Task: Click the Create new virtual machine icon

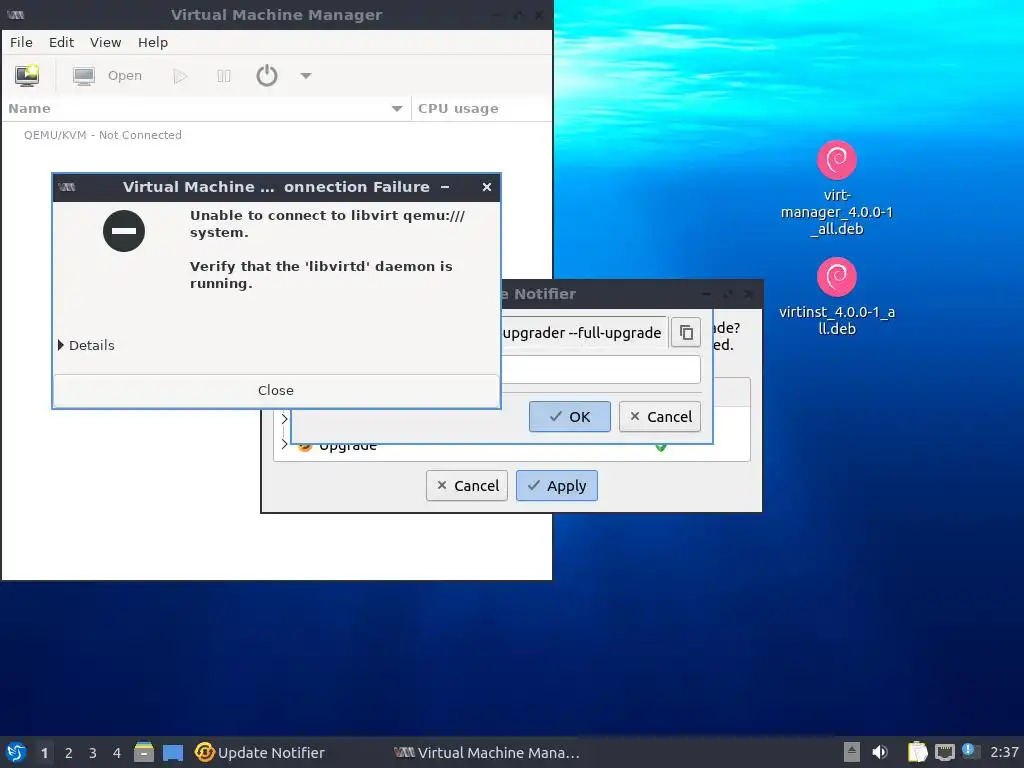Action: click(x=27, y=76)
